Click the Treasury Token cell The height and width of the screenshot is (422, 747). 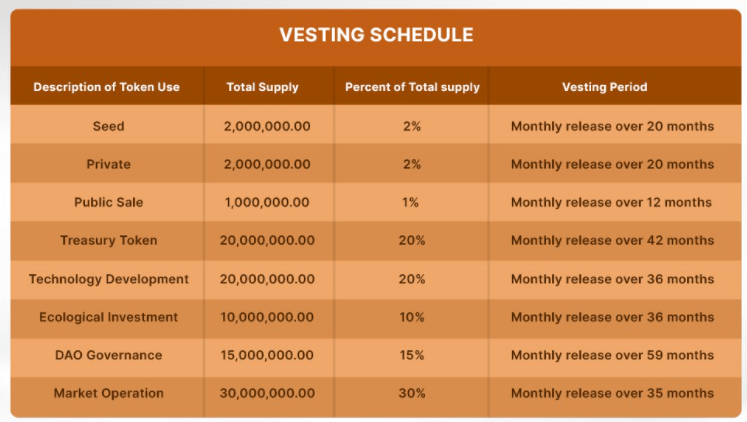click(x=108, y=240)
